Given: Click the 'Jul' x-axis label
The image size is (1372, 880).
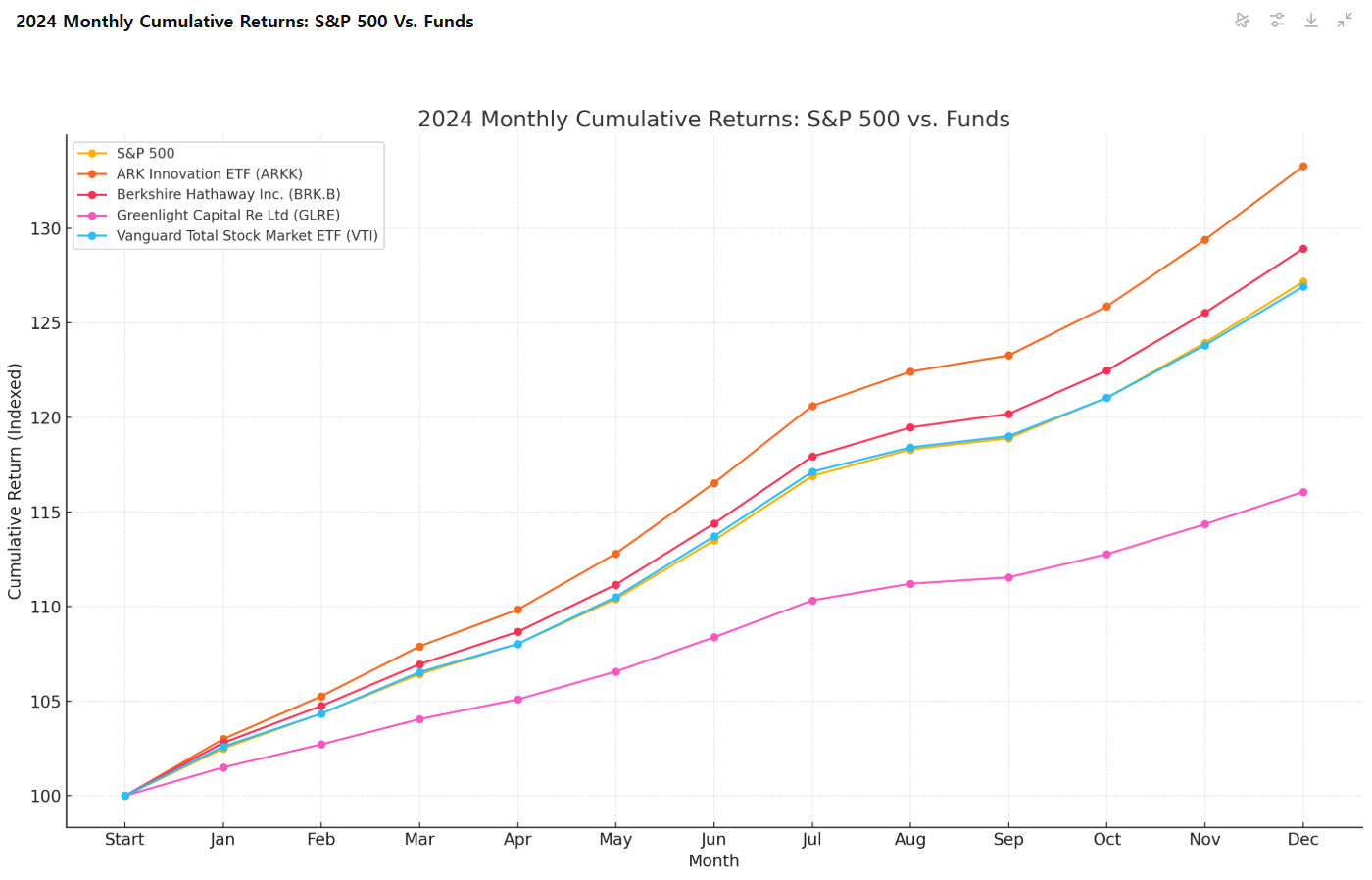Looking at the screenshot, I should pos(811,839).
